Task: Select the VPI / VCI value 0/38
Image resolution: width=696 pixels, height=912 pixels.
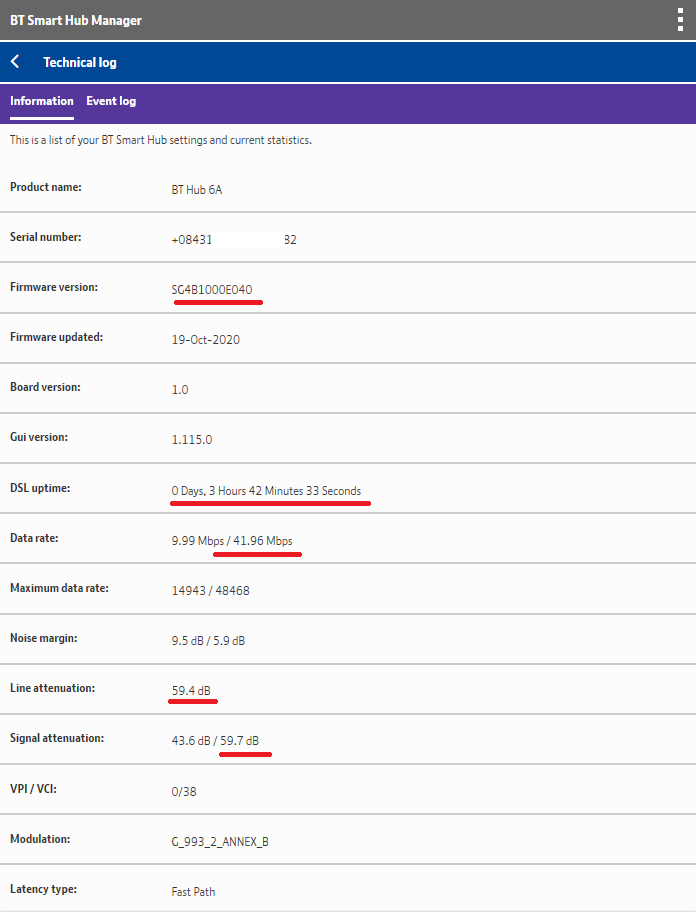Action: 182,790
